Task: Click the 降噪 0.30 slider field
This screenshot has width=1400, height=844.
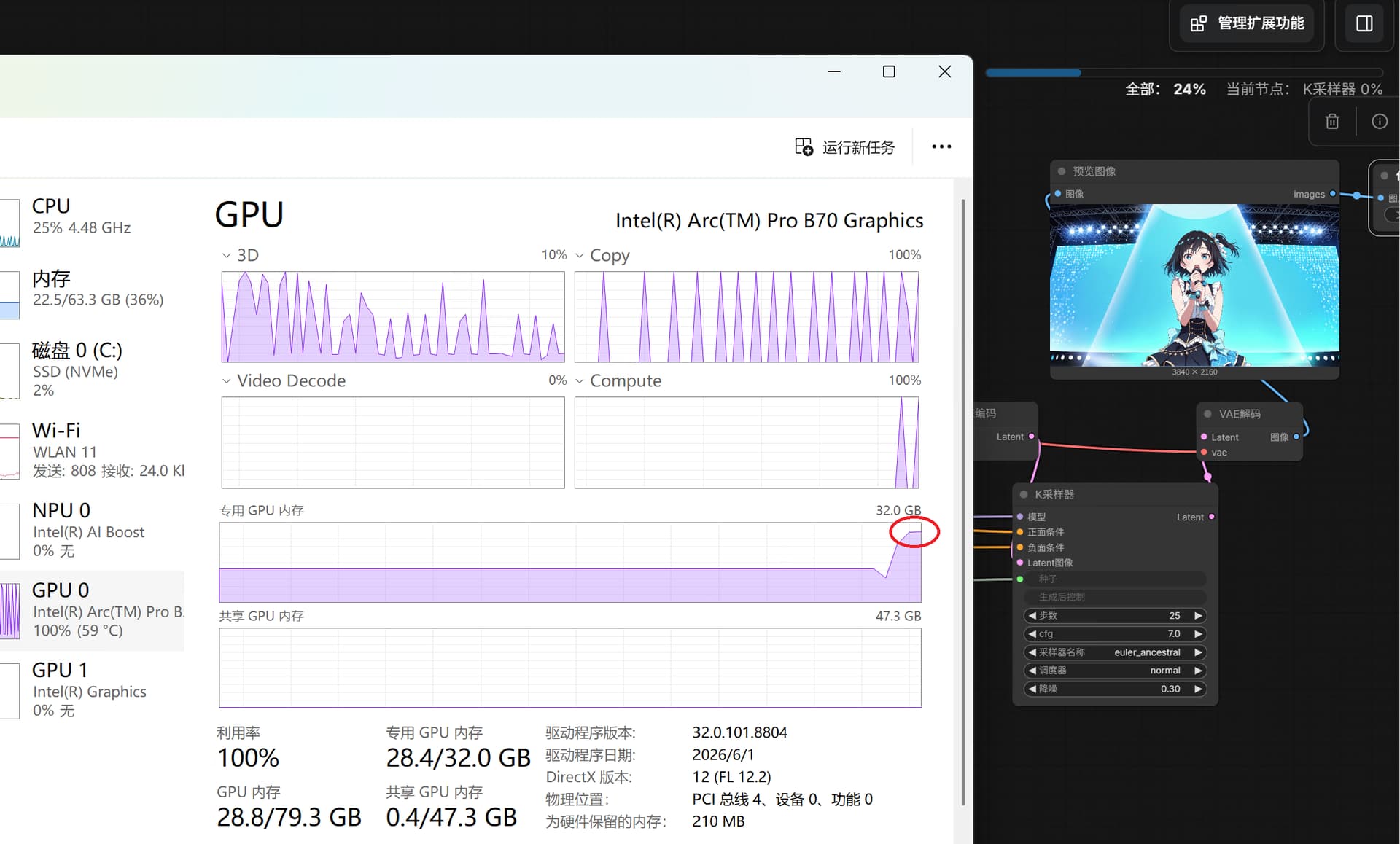Action: 1115,689
